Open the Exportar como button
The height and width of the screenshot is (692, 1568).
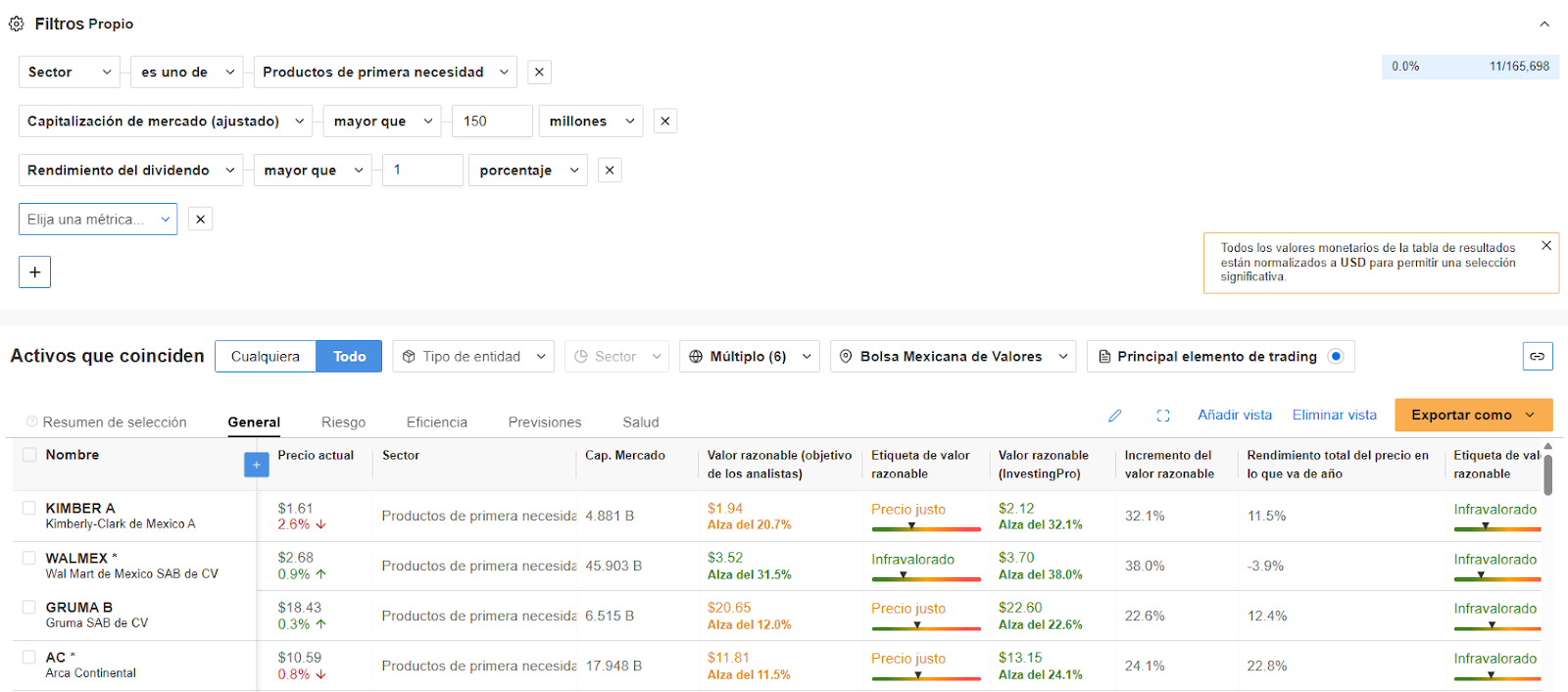click(1474, 416)
